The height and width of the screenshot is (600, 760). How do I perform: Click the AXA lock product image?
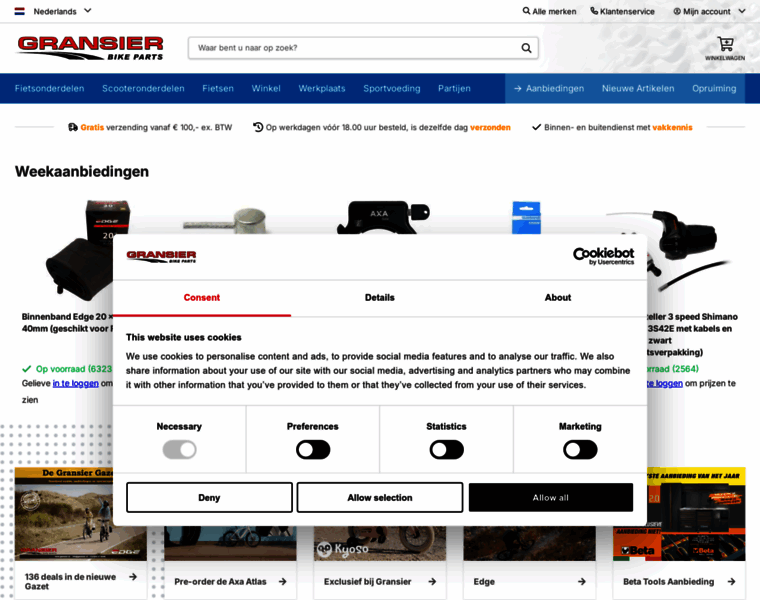click(383, 217)
